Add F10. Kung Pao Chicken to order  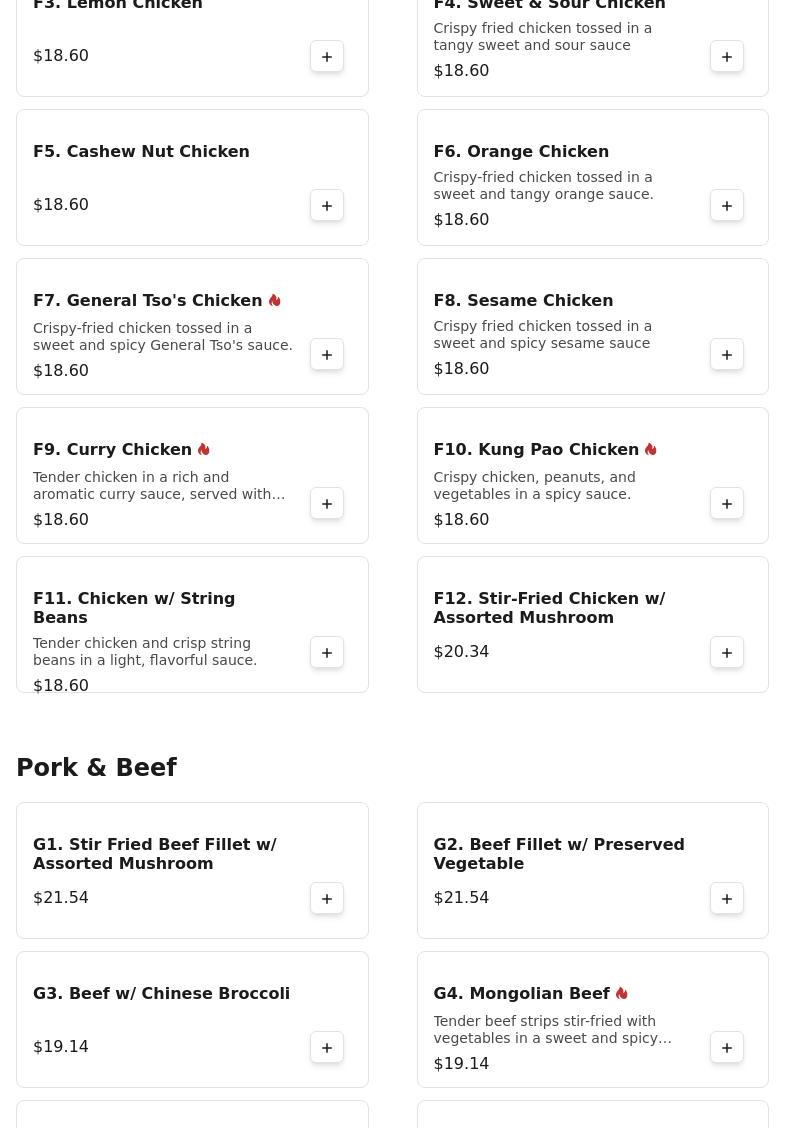coord(727,504)
